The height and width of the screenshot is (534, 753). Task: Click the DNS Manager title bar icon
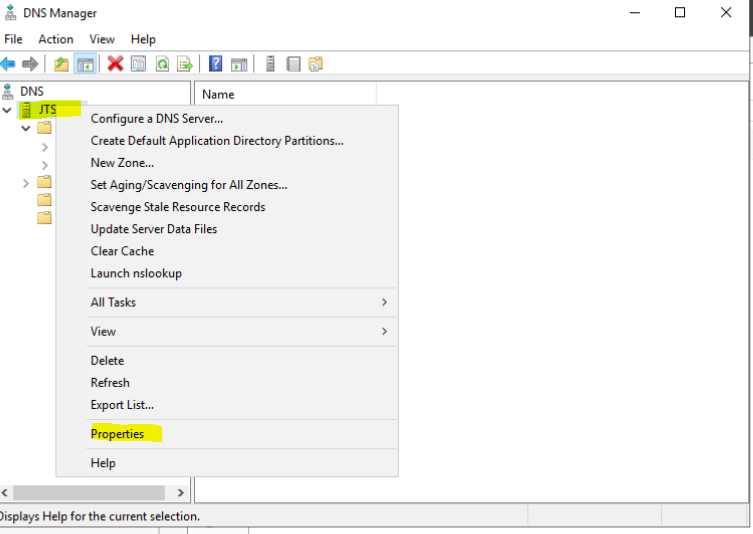click(11, 12)
